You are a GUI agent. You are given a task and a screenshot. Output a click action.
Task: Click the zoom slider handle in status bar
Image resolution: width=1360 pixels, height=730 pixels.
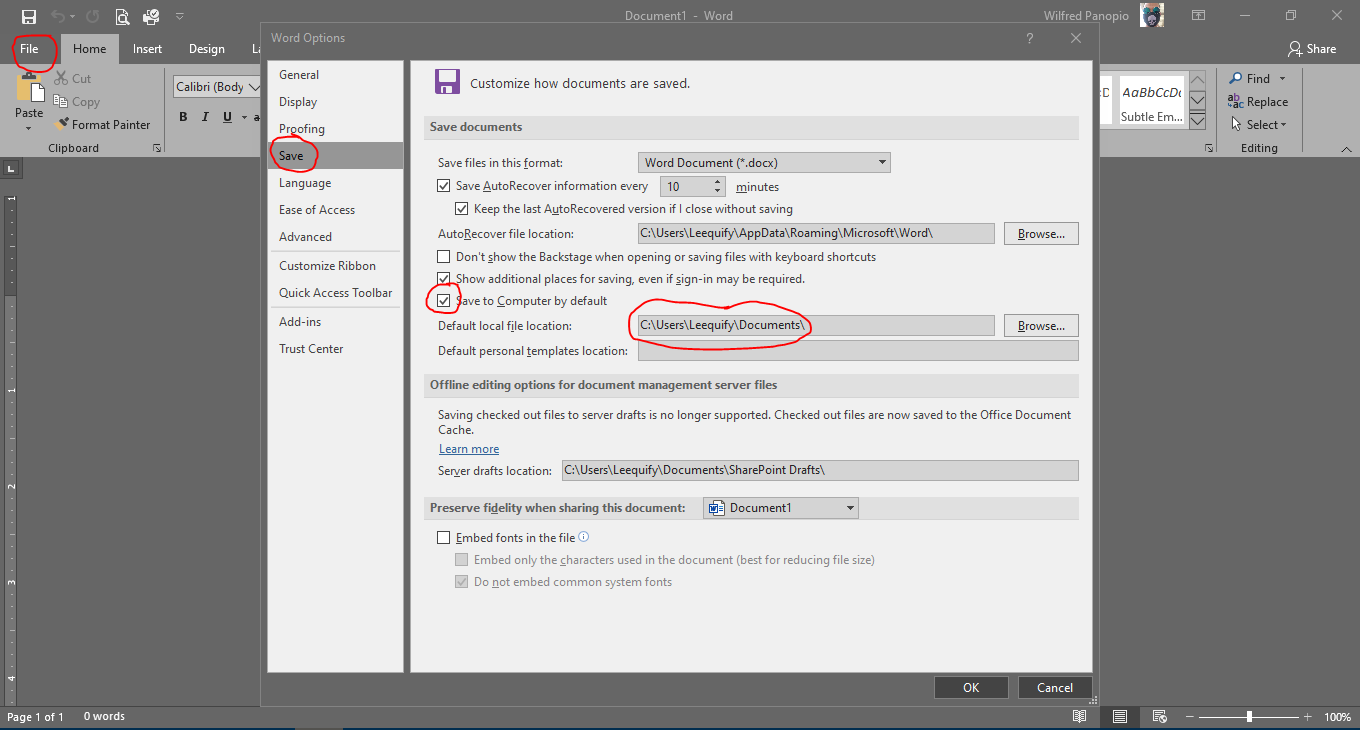[x=1249, y=716]
